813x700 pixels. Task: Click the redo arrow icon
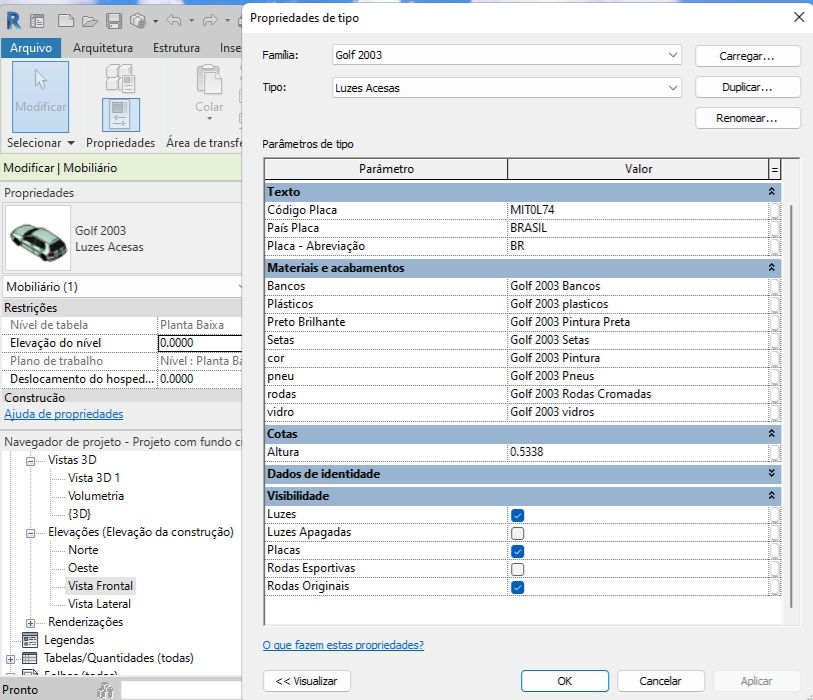coord(210,21)
